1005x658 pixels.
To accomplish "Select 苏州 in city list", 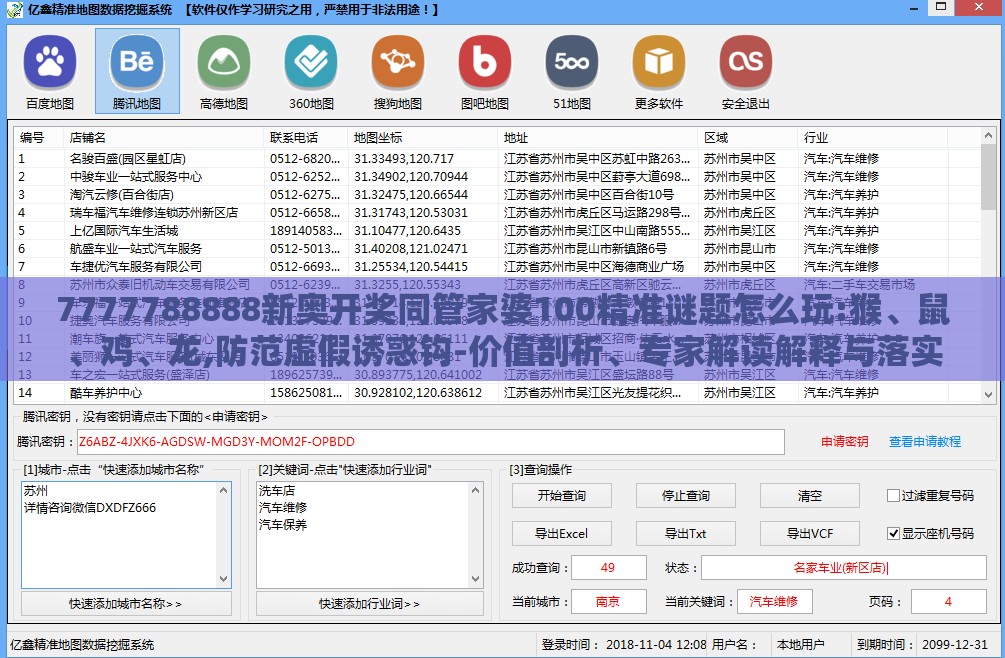I will coord(36,491).
